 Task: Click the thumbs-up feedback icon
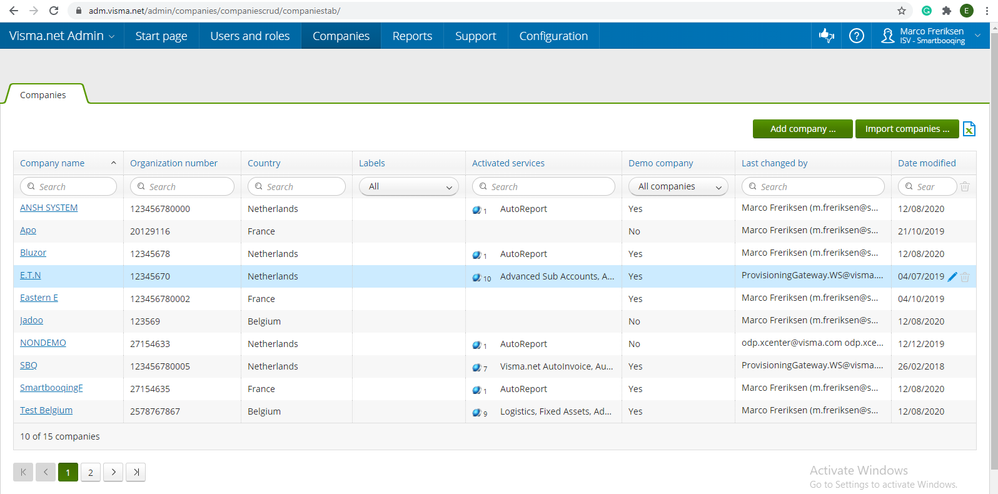point(826,36)
